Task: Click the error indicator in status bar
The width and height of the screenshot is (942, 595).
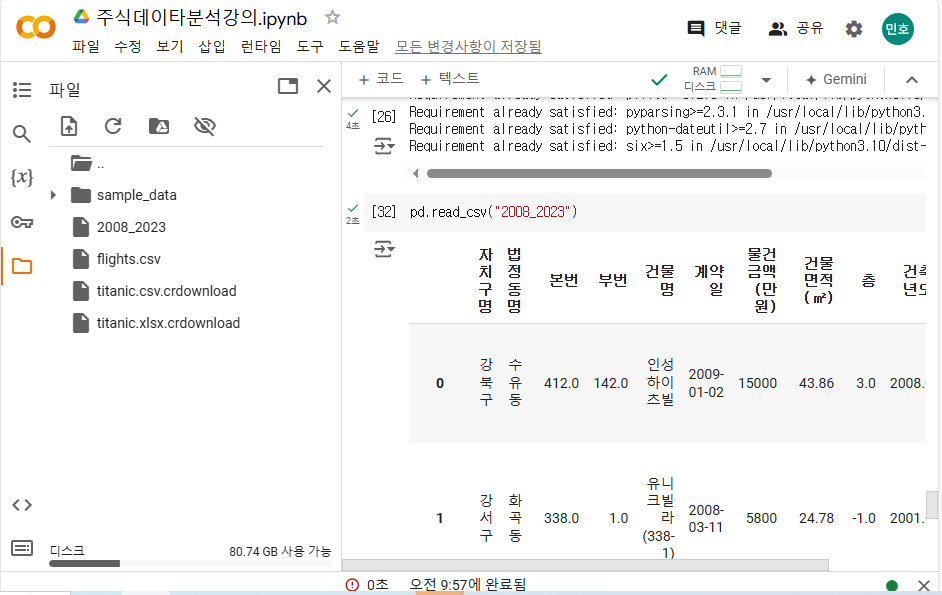Action: (x=353, y=585)
